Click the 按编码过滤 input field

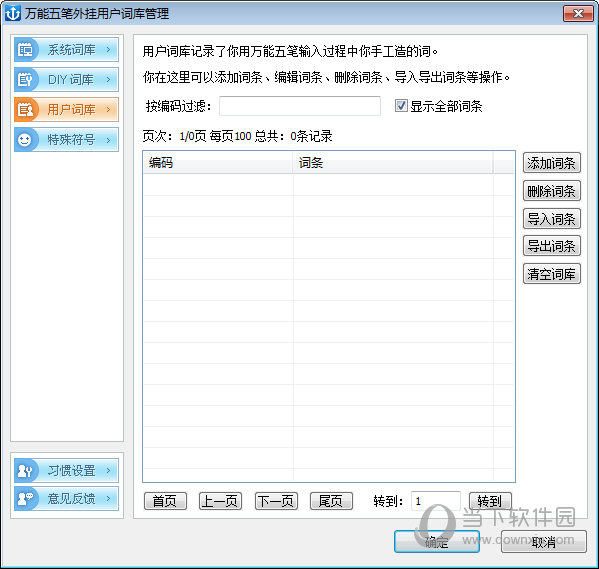[300, 106]
